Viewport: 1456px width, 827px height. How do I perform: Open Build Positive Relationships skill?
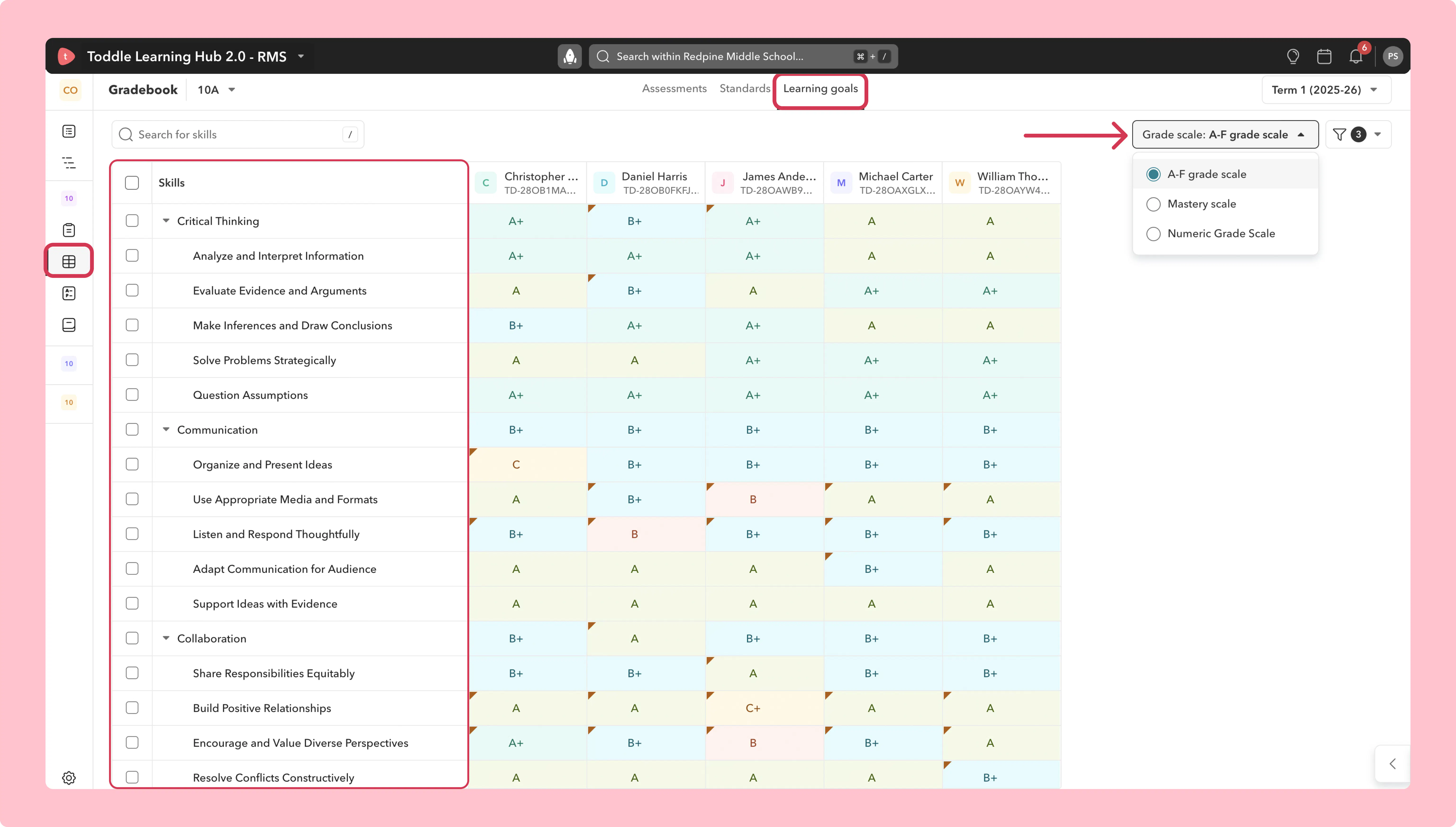262,708
